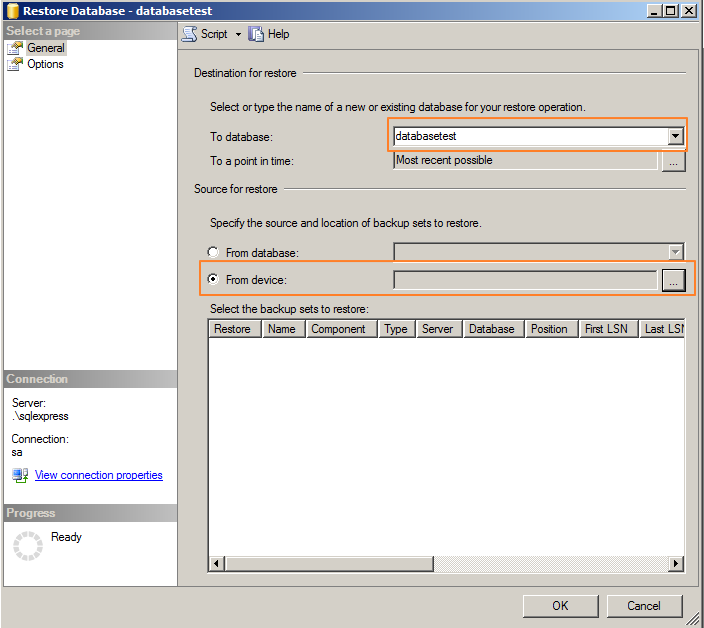The image size is (704, 628).
Task: Click the Restore Database title bar icon
Action: coord(12,10)
